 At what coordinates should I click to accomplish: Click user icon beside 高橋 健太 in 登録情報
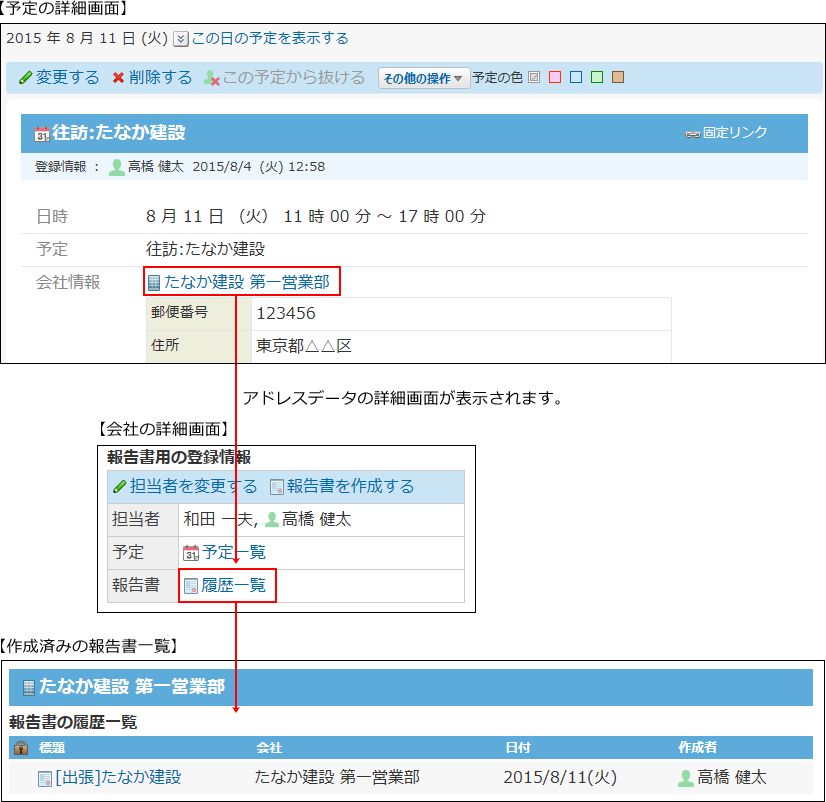pyautogui.click(x=116, y=168)
